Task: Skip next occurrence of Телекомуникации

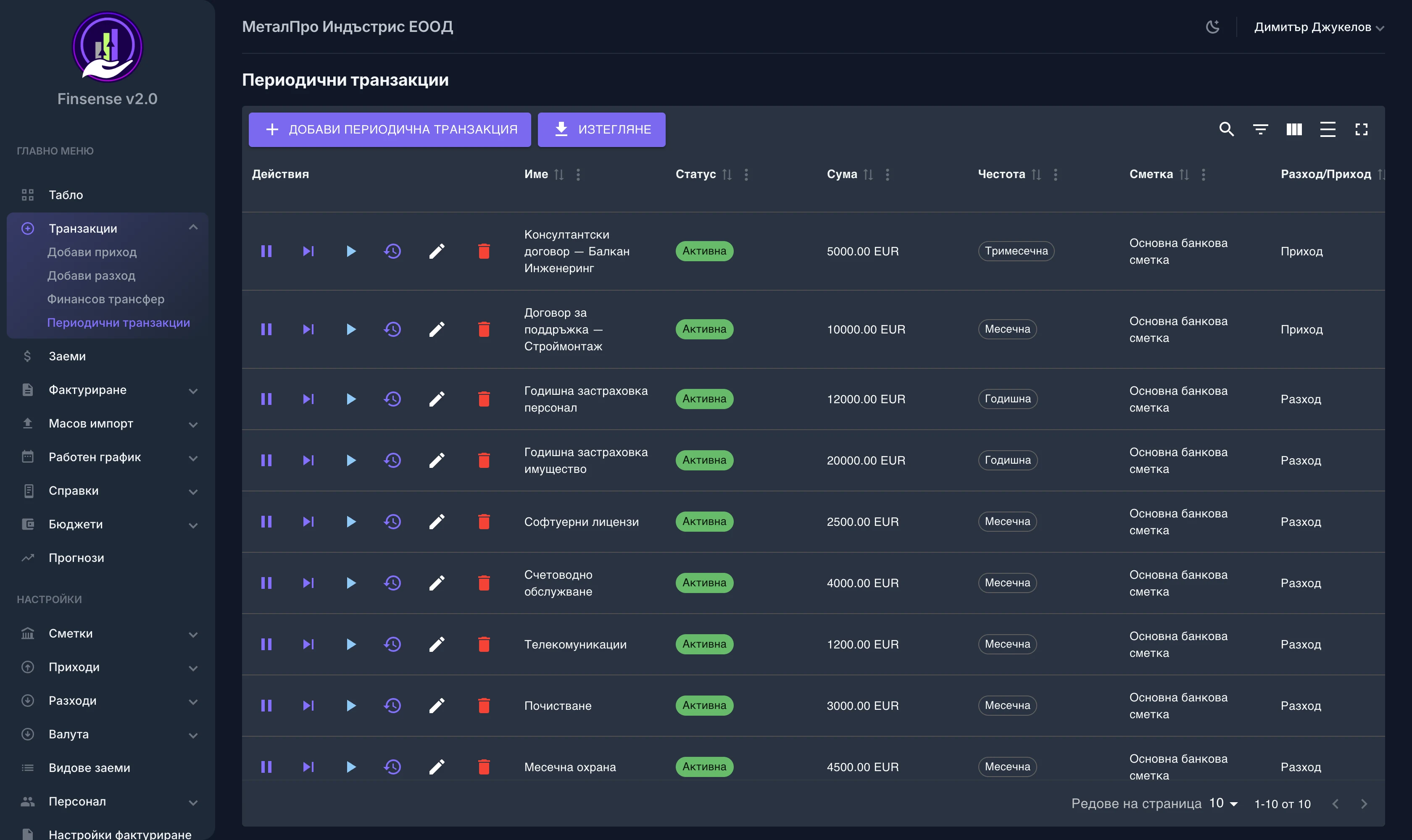Action: click(x=308, y=644)
